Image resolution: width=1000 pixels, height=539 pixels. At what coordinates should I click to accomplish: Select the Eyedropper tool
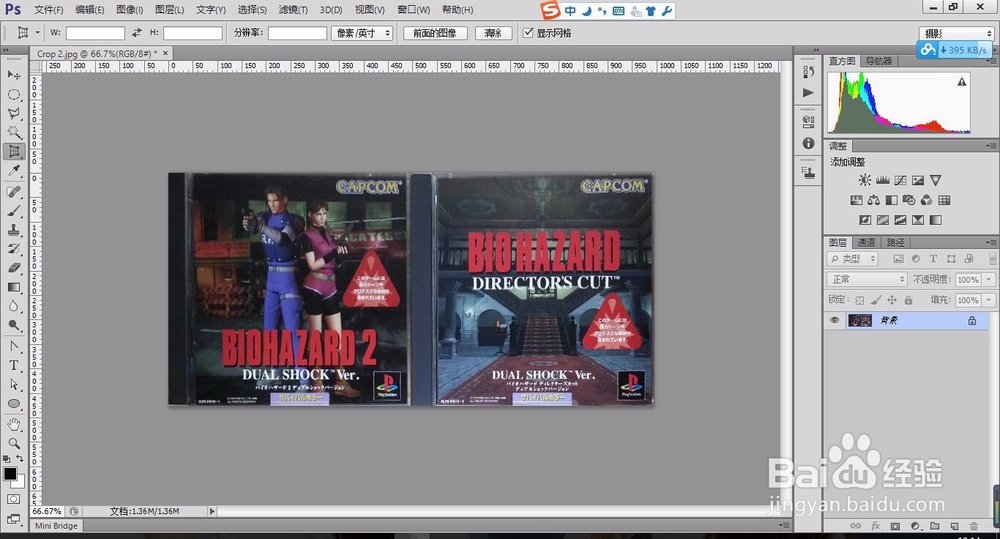click(13, 170)
